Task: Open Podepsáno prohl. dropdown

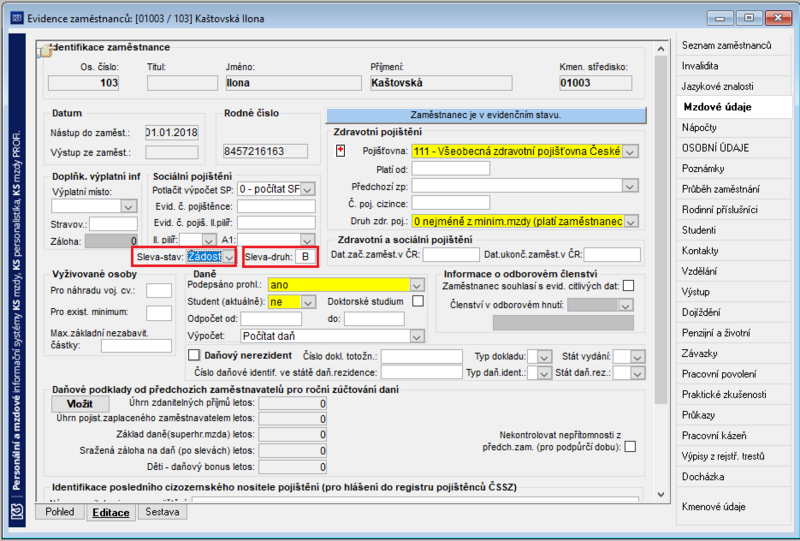Action: point(417,285)
